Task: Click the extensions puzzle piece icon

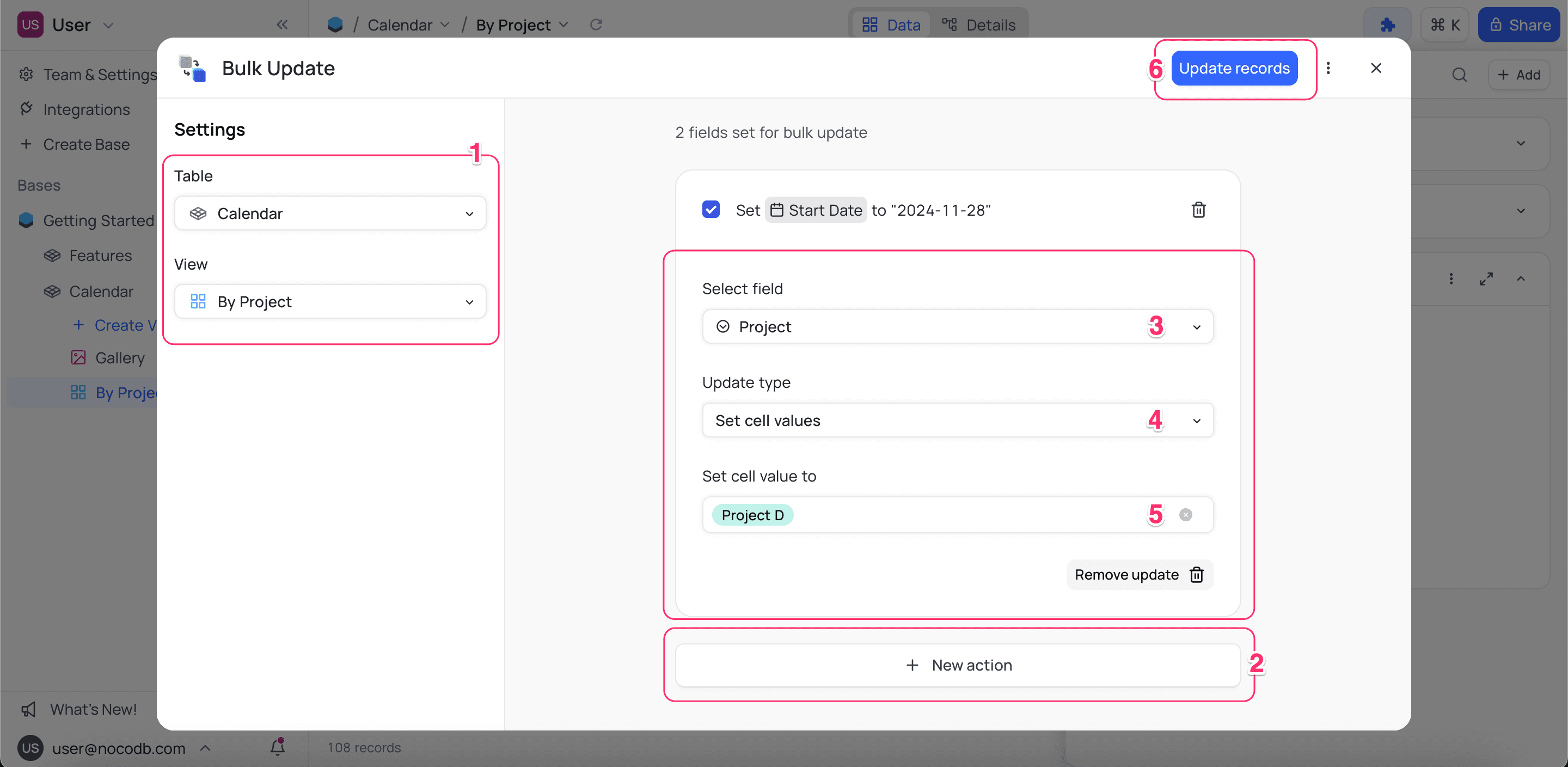Action: point(1387,25)
